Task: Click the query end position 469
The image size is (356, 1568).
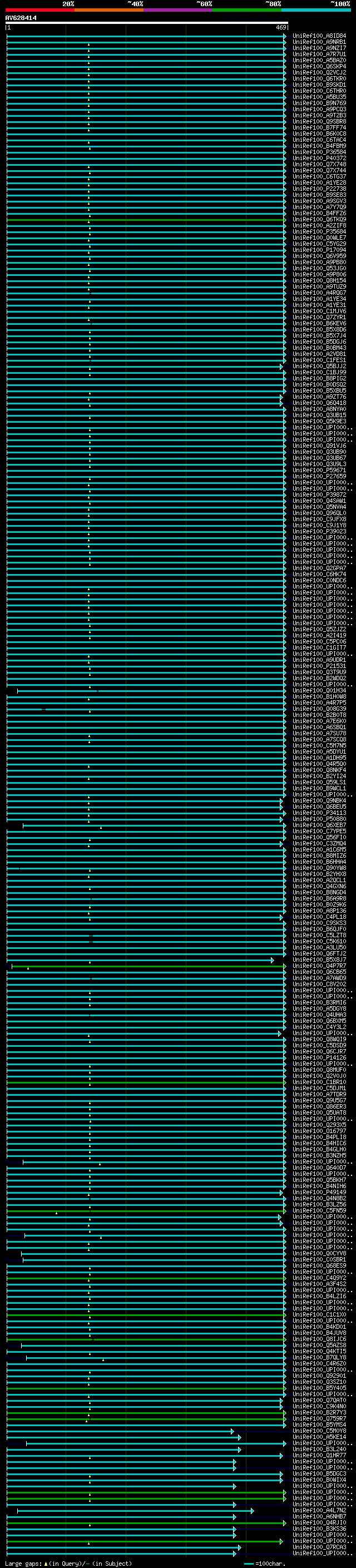Action: click(x=281, y=27)
